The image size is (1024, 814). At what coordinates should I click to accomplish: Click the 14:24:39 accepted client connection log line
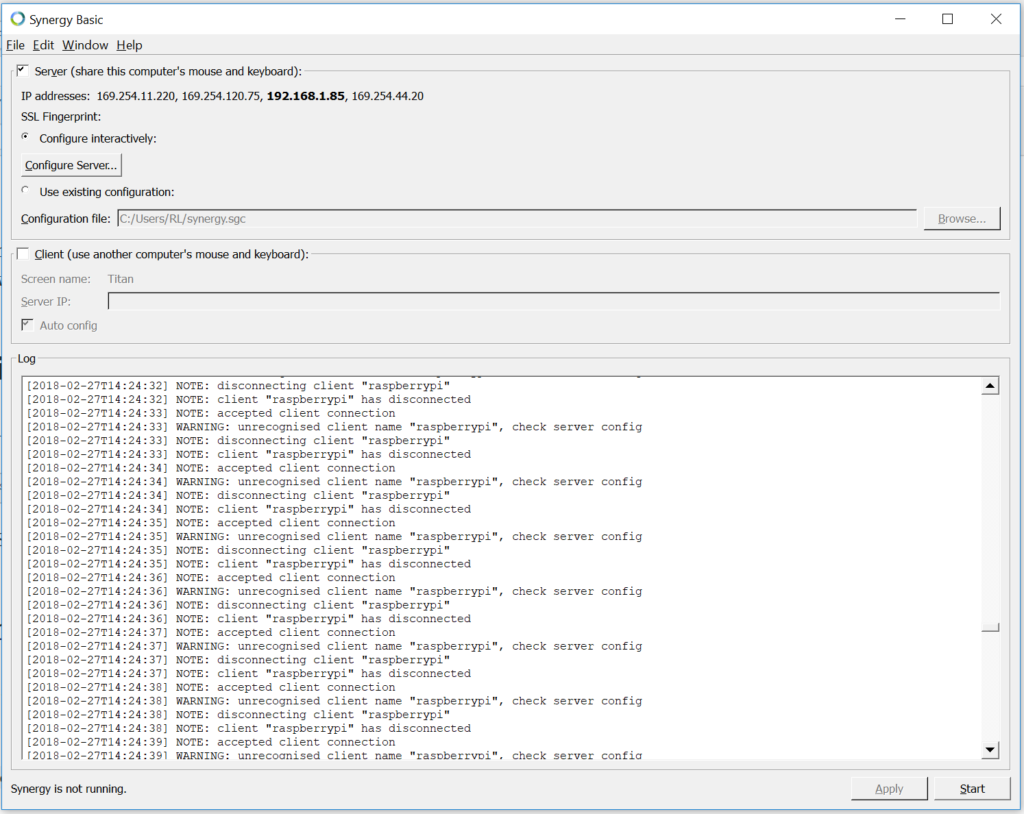[x=211, y=742]
